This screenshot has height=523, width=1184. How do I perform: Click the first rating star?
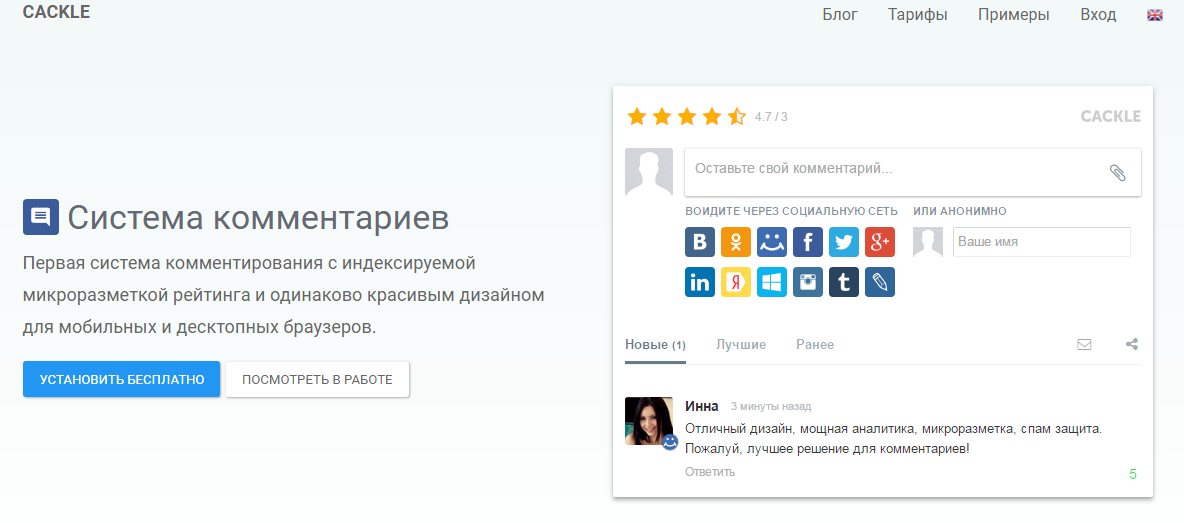coord(637,116)
